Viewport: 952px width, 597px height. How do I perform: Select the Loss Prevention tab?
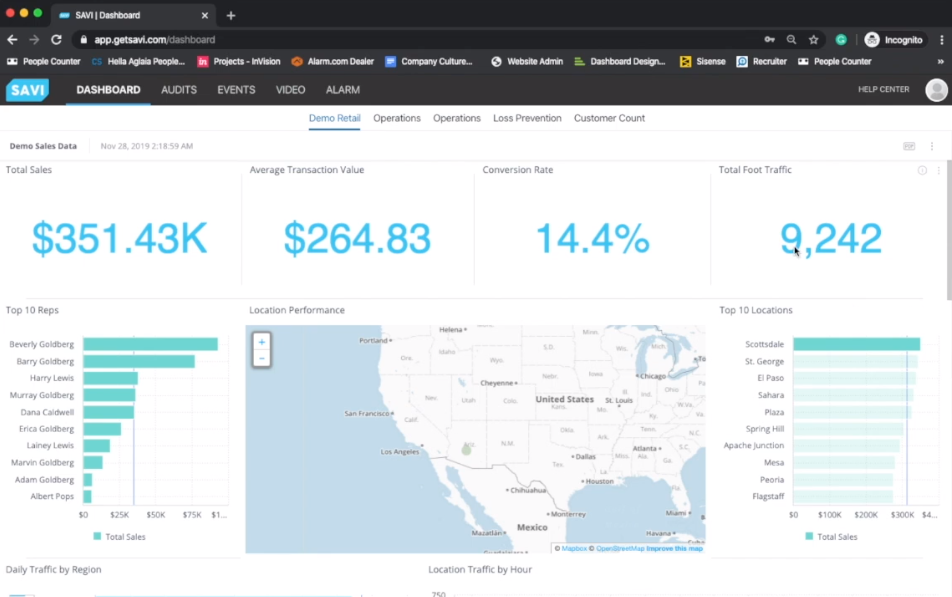coord(527,118)
